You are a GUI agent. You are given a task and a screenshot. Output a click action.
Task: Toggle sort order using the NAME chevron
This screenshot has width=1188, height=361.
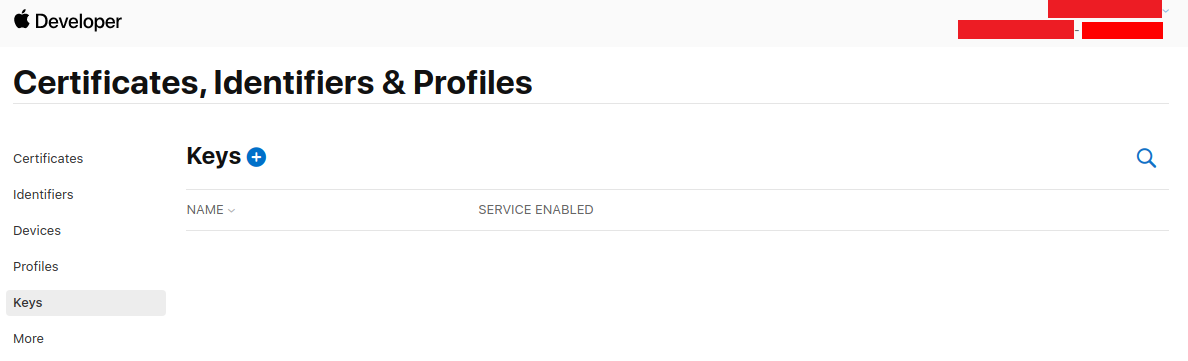coord(231,211)
